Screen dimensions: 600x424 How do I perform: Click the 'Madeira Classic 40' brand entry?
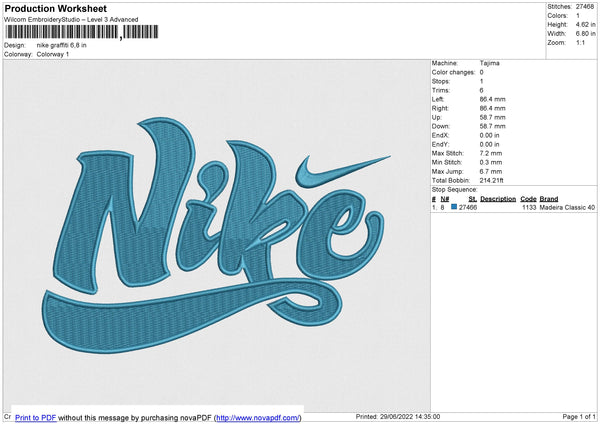point(567,207)
